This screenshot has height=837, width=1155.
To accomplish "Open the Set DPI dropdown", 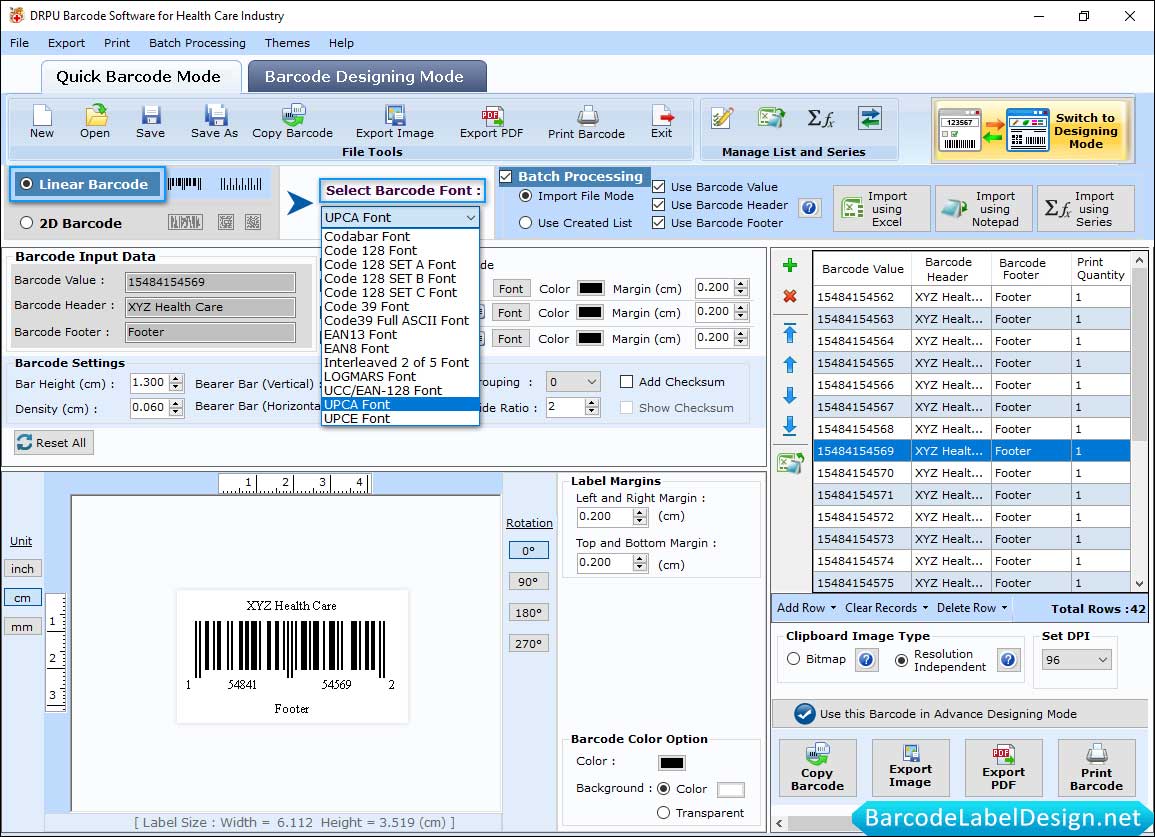I will coord(1076,659).
